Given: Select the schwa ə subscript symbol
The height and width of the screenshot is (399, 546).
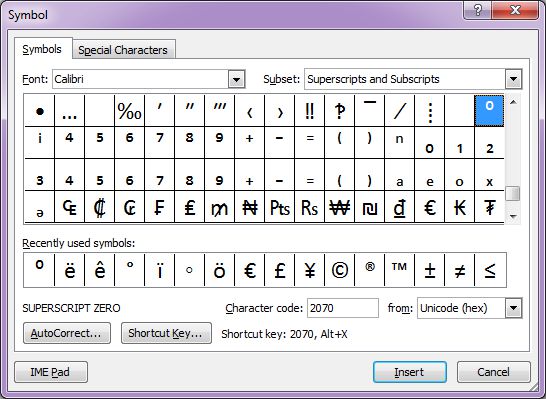Looking at the screenshot, I should coord(39,207).
